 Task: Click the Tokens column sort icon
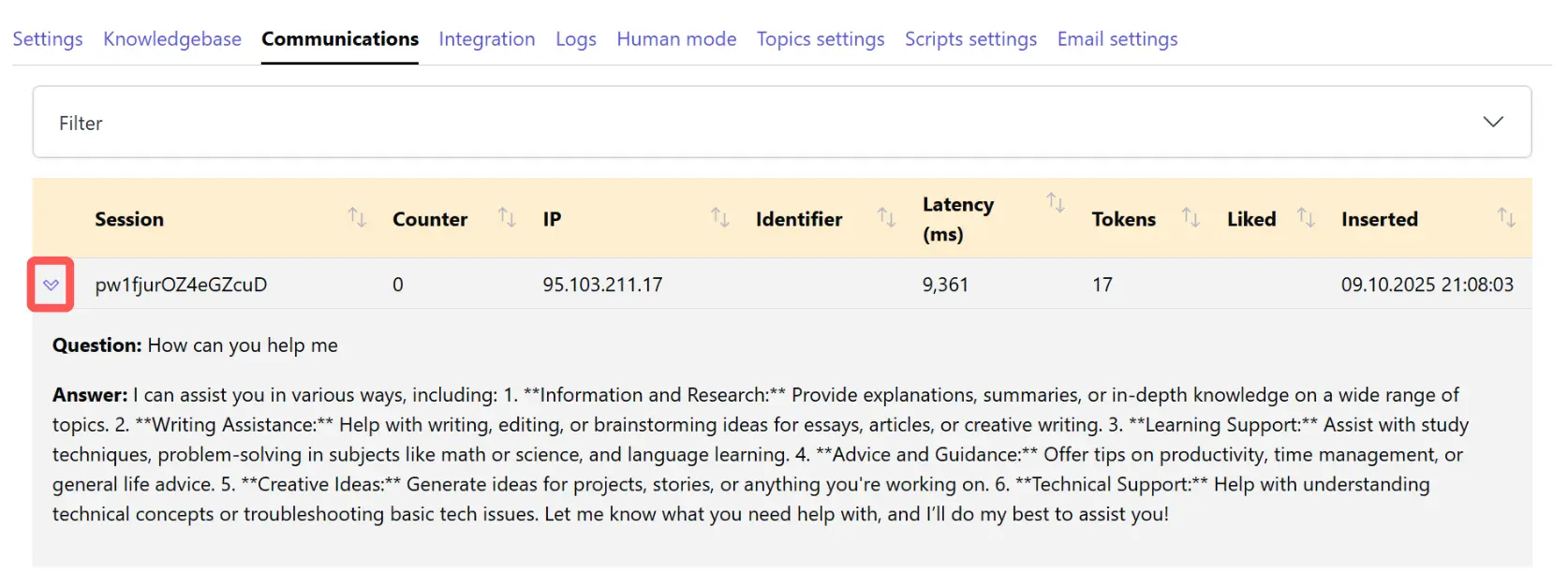pos(1191,218)
